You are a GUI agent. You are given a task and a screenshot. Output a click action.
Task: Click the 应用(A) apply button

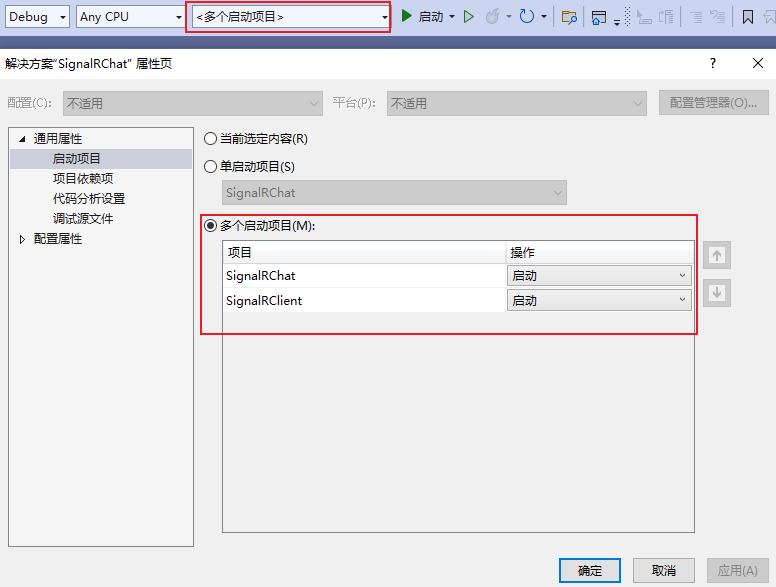pyautogui.click(x=737, y=571)
